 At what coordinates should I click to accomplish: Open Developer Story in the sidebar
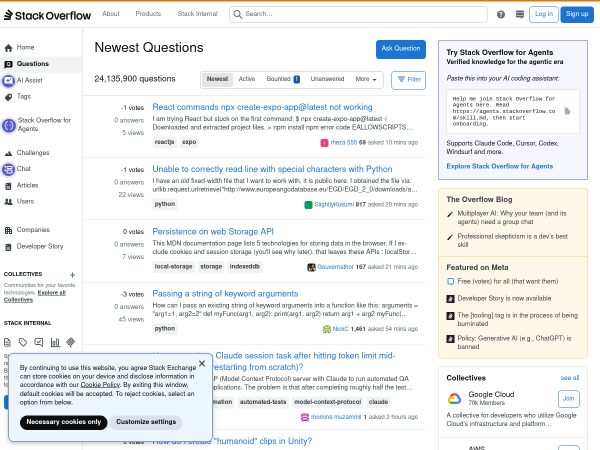[x=34, y=246]
